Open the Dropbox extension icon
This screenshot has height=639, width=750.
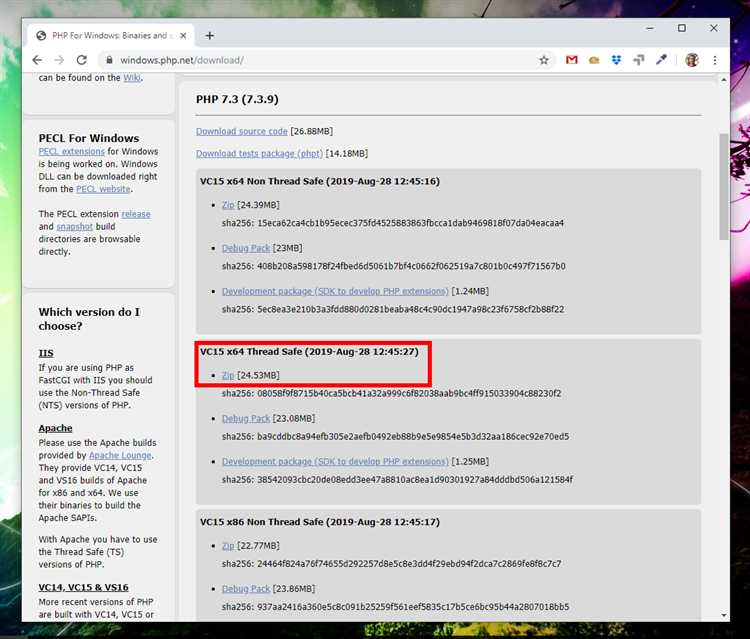(x=617, y=60)
